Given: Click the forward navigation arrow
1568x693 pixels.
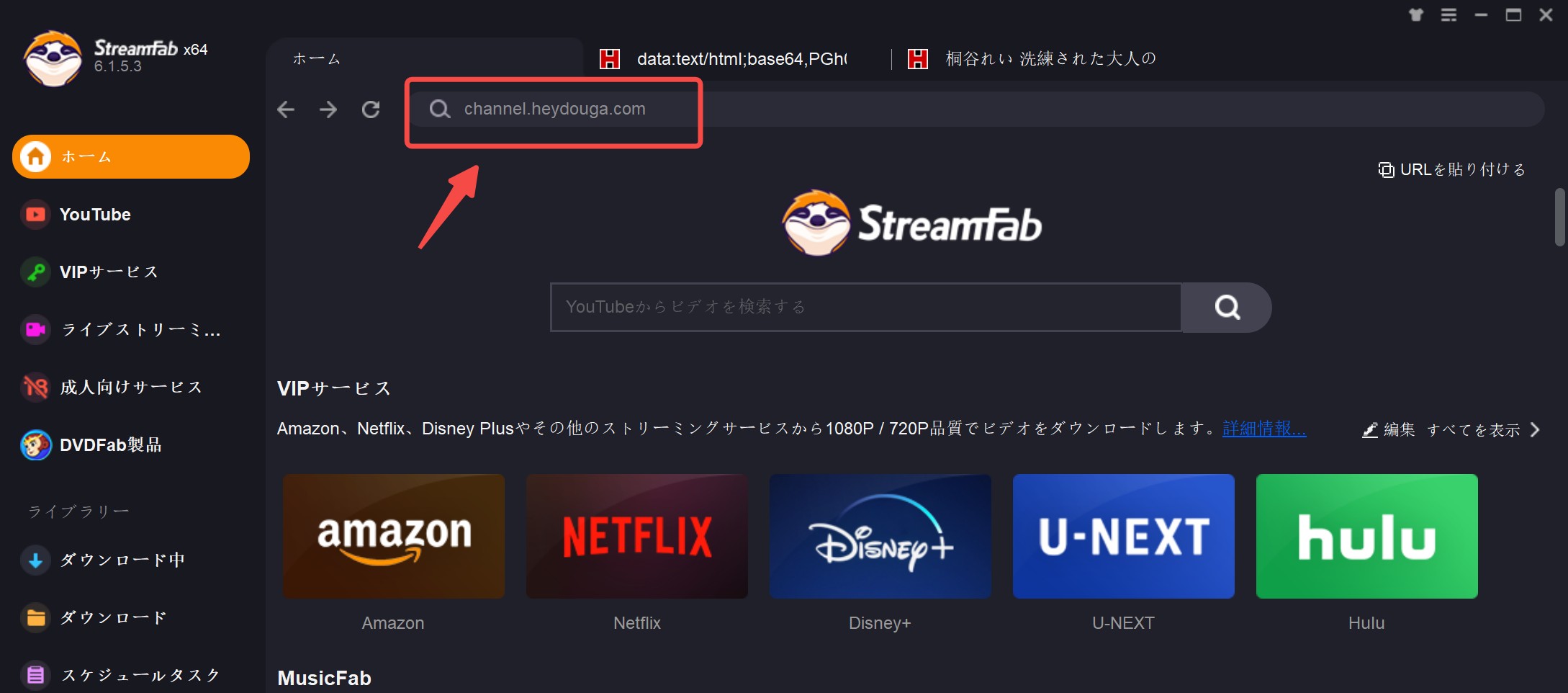Looking at the screenshot, I should click(x=328, y=109).
